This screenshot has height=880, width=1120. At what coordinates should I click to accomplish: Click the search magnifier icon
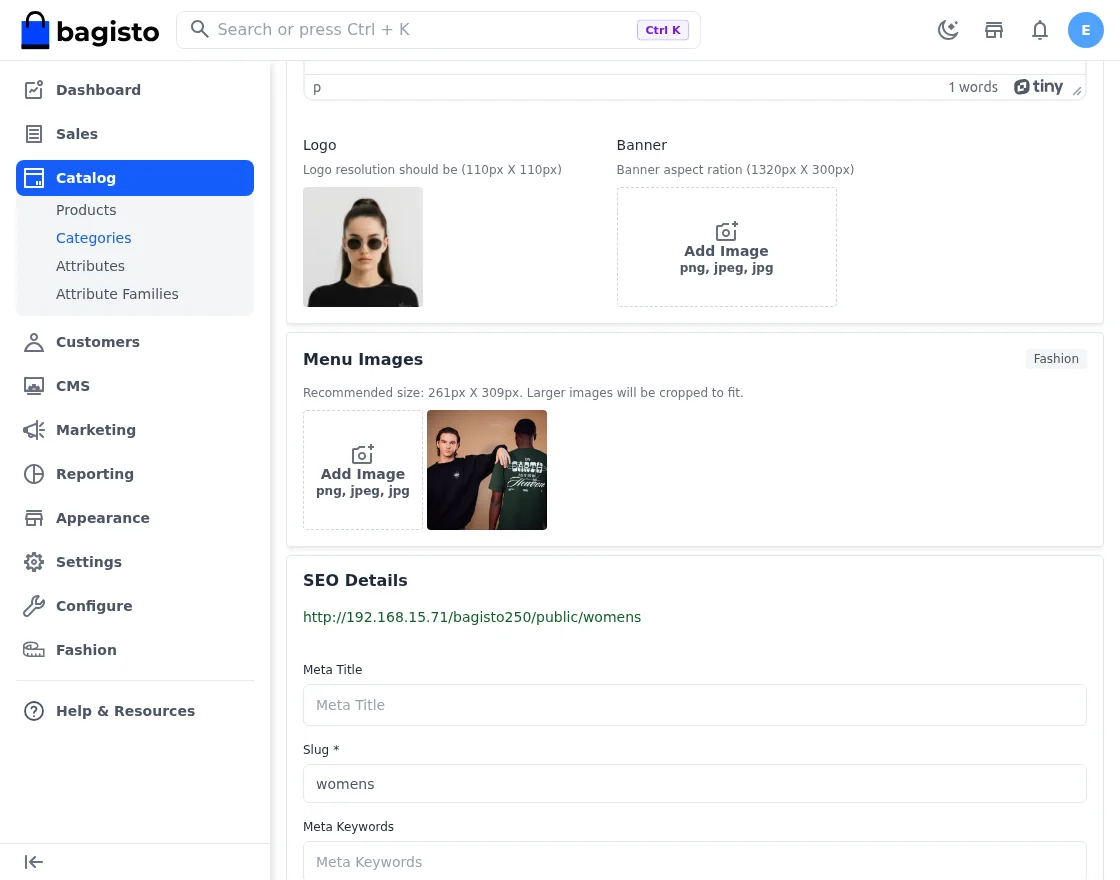tap(199, 29)
